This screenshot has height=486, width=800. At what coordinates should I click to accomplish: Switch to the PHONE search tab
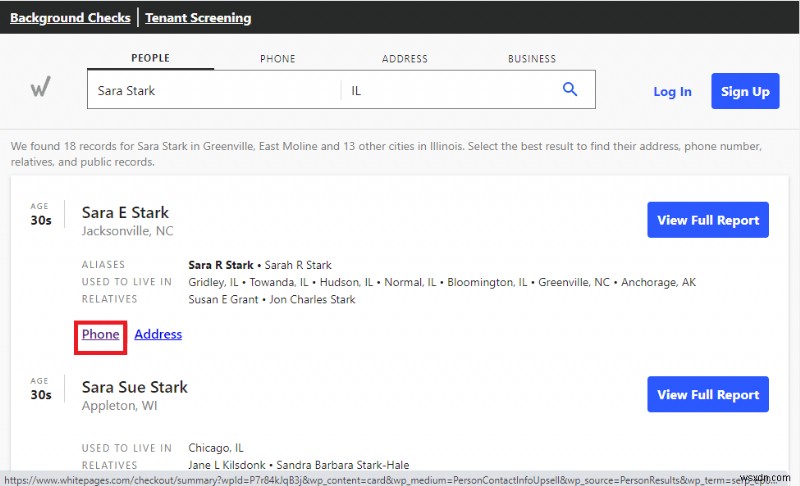277,59
